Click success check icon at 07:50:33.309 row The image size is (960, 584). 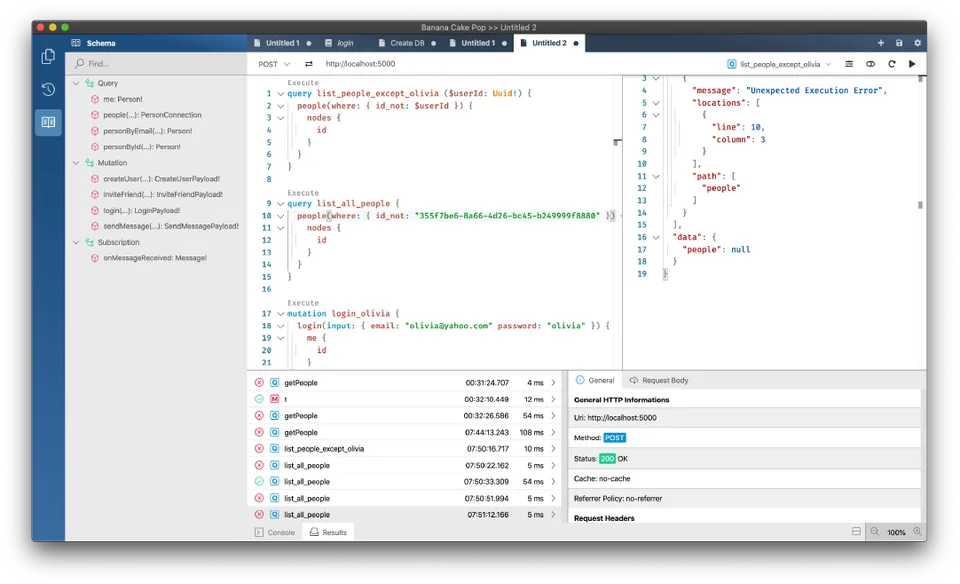(259, 482)
